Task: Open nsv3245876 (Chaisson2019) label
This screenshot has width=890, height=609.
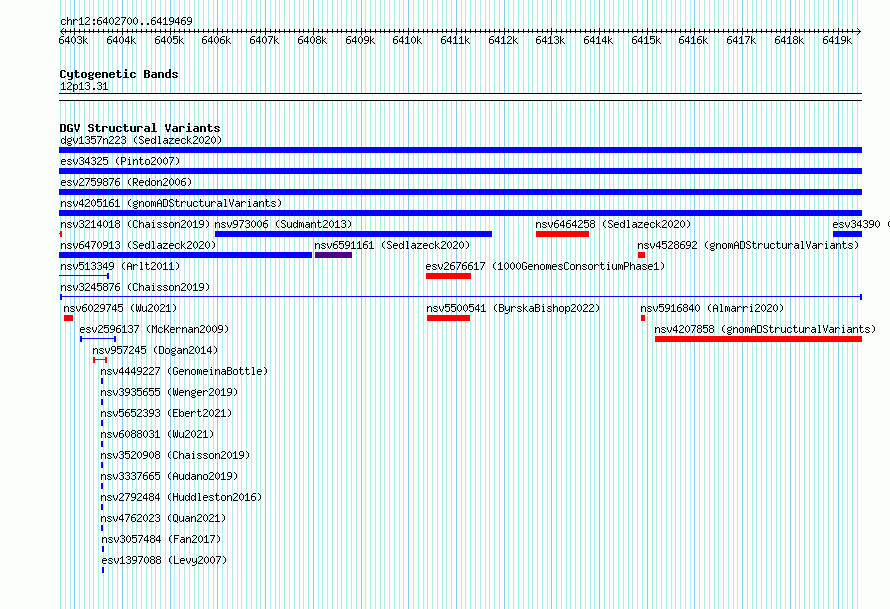Action: pos(135,287)
